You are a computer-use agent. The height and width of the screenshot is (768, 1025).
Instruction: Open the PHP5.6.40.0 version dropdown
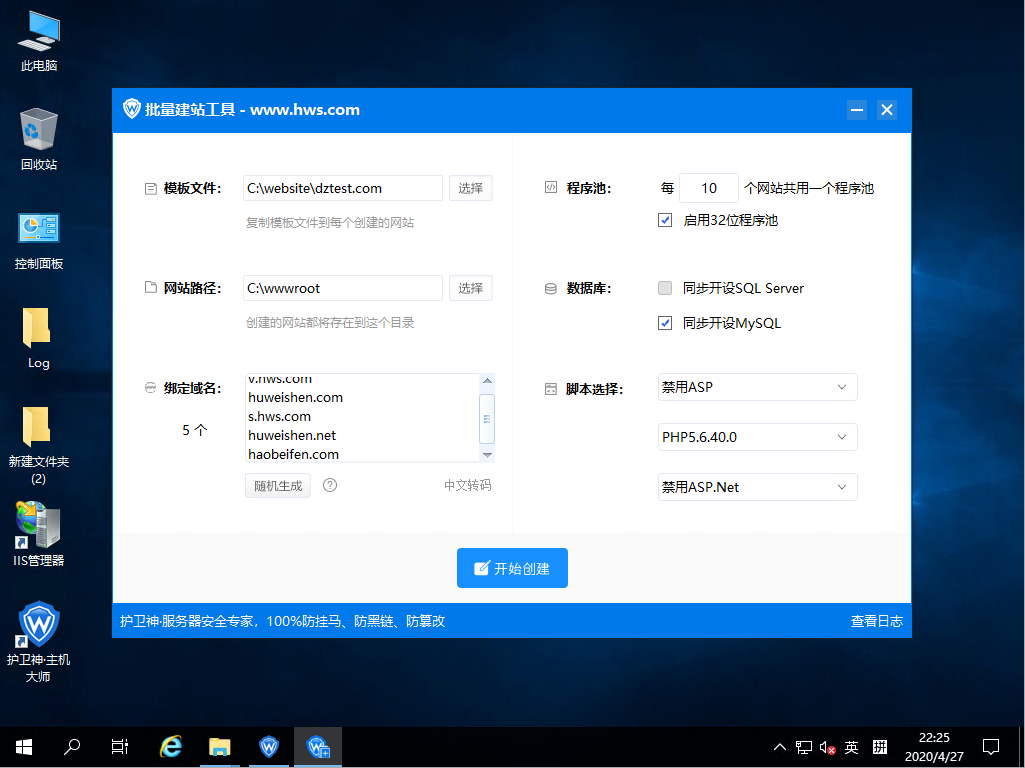(757, 437)
